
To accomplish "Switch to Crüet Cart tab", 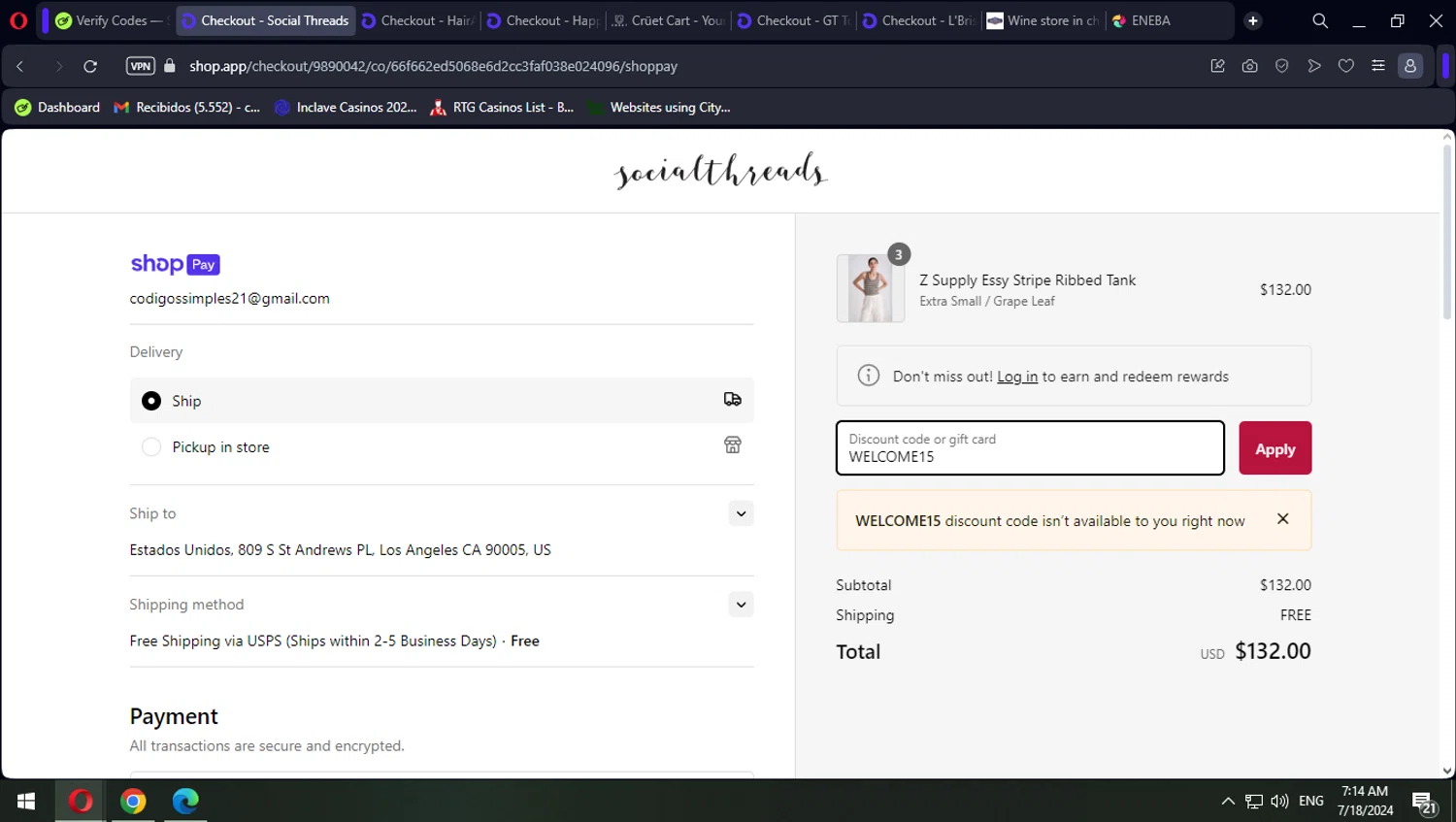I will point(669,20).
